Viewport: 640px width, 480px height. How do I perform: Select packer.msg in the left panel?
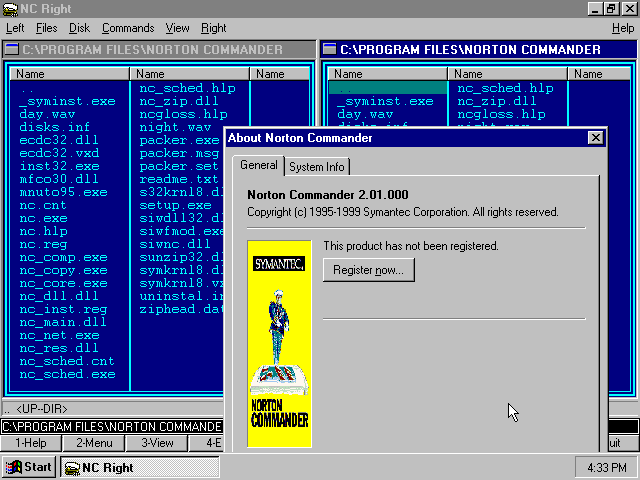pos(180,153)
